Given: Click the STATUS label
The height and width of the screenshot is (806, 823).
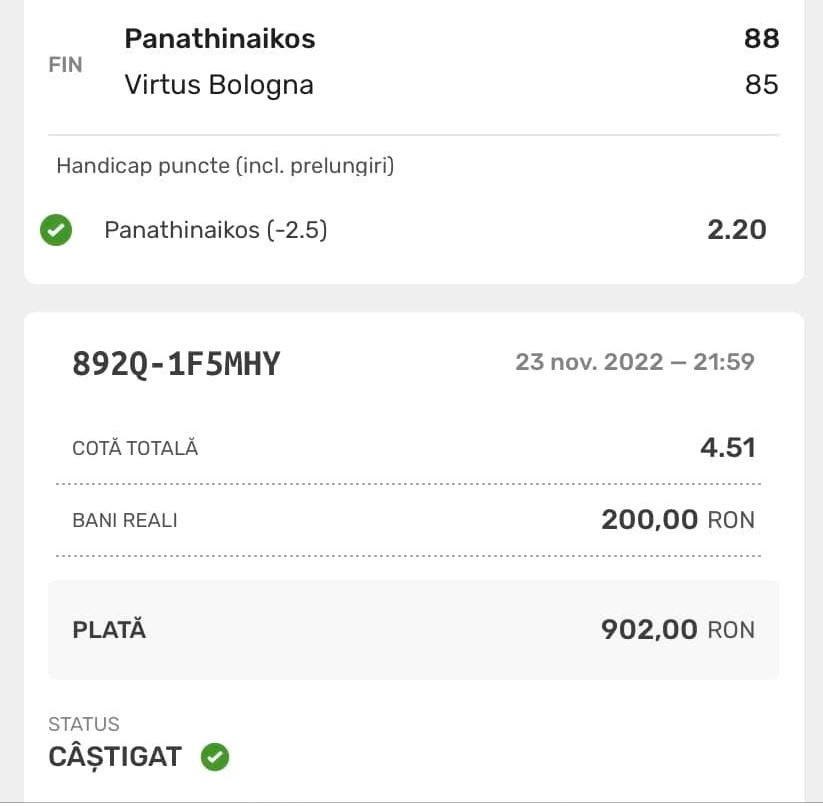Looking at the screenshot, I should (x=84, y=724).
